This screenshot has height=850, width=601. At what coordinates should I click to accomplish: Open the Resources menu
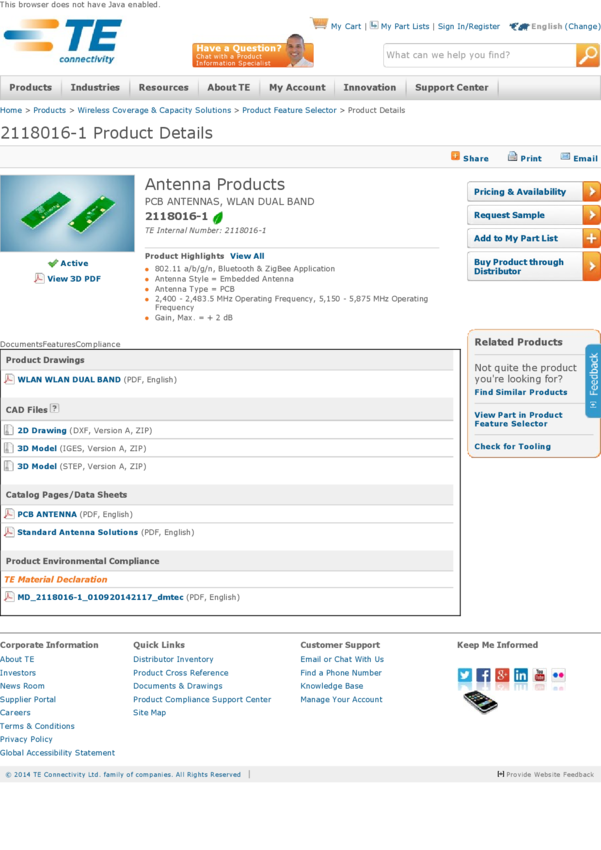pos(163,87)
